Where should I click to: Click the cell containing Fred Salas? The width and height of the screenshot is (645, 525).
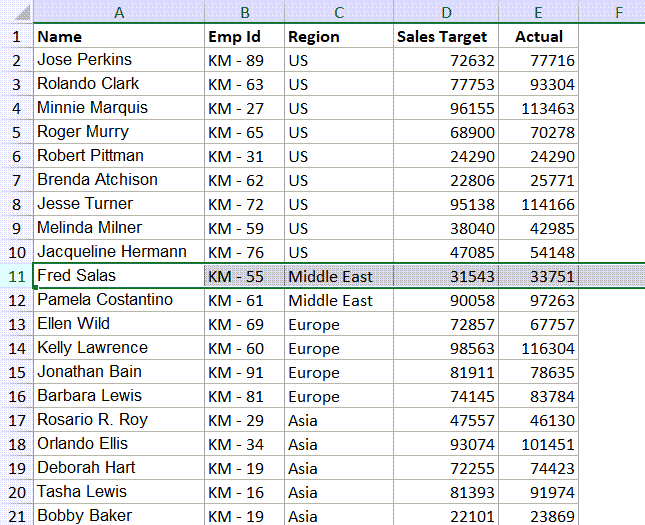(118, 276)
